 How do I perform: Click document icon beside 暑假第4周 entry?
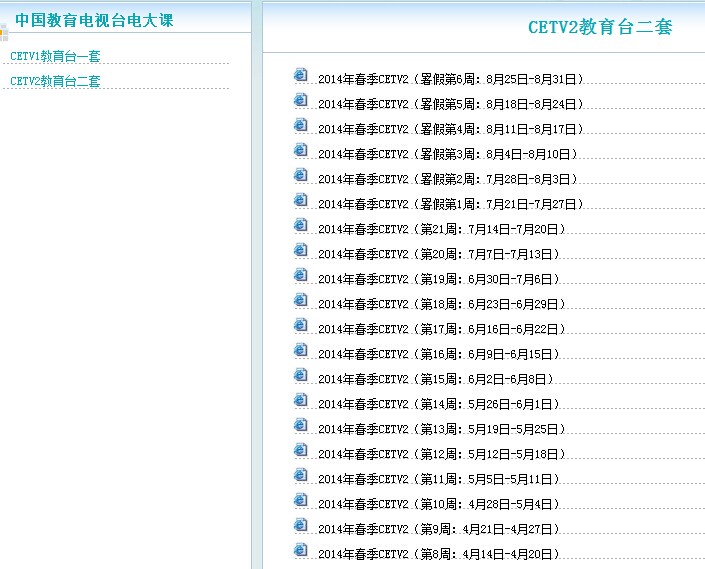coord(300,126)
